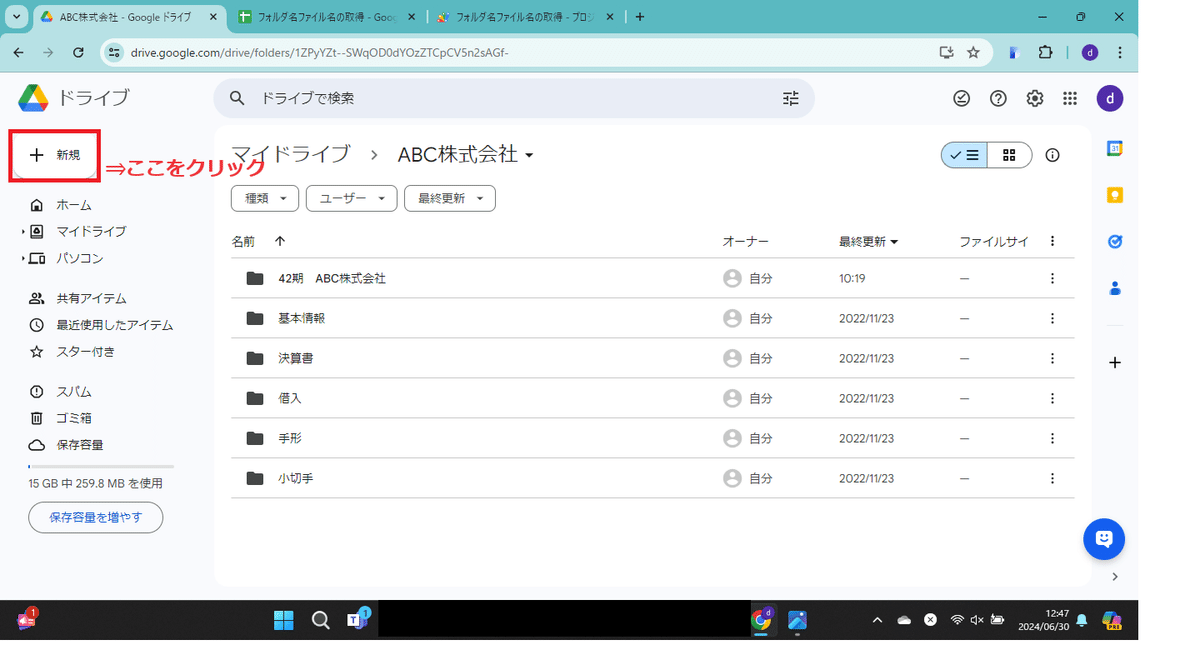The height and width of the screenshot is (650, 1200).
Task: Open more actions for 基本情報
Action: 1052,318
